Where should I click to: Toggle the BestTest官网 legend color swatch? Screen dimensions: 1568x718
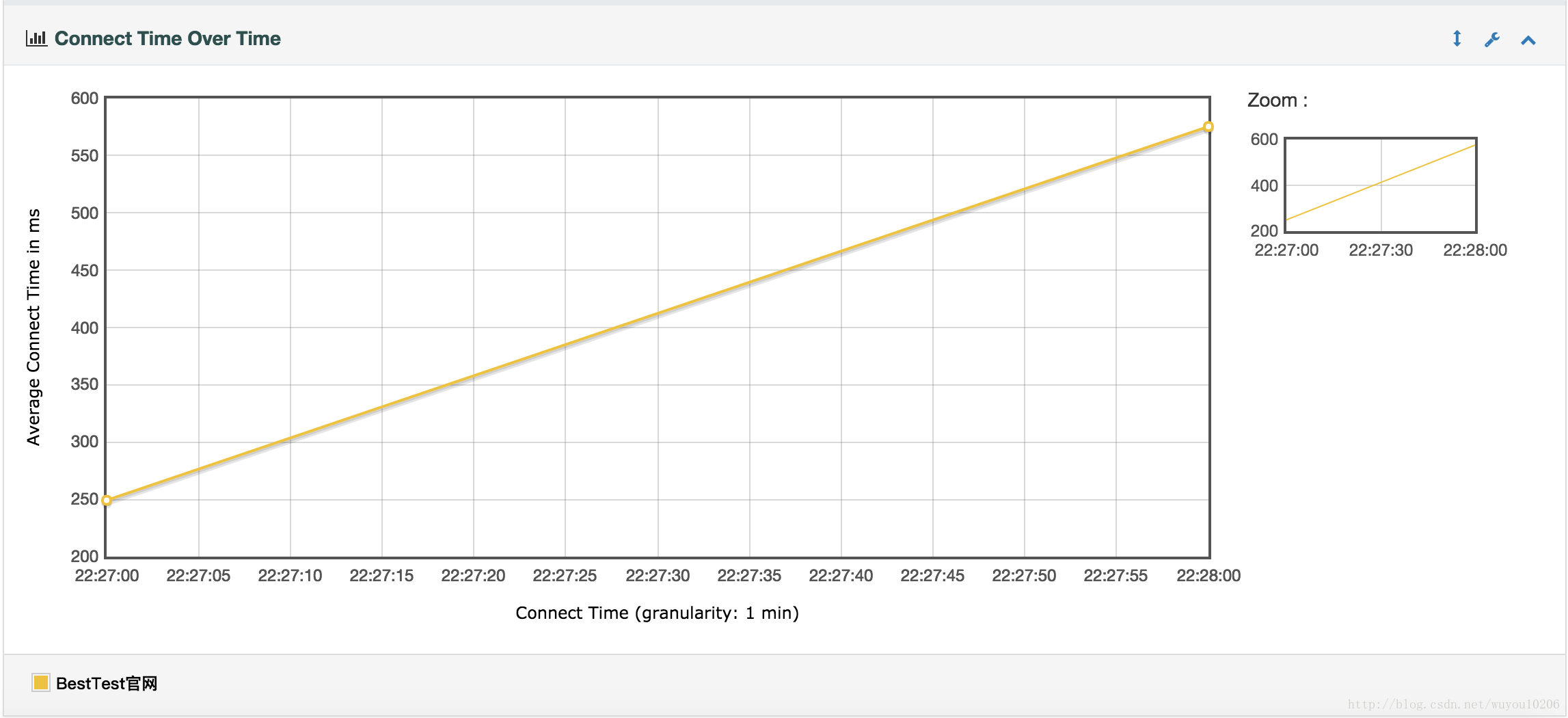coord(41,682)
